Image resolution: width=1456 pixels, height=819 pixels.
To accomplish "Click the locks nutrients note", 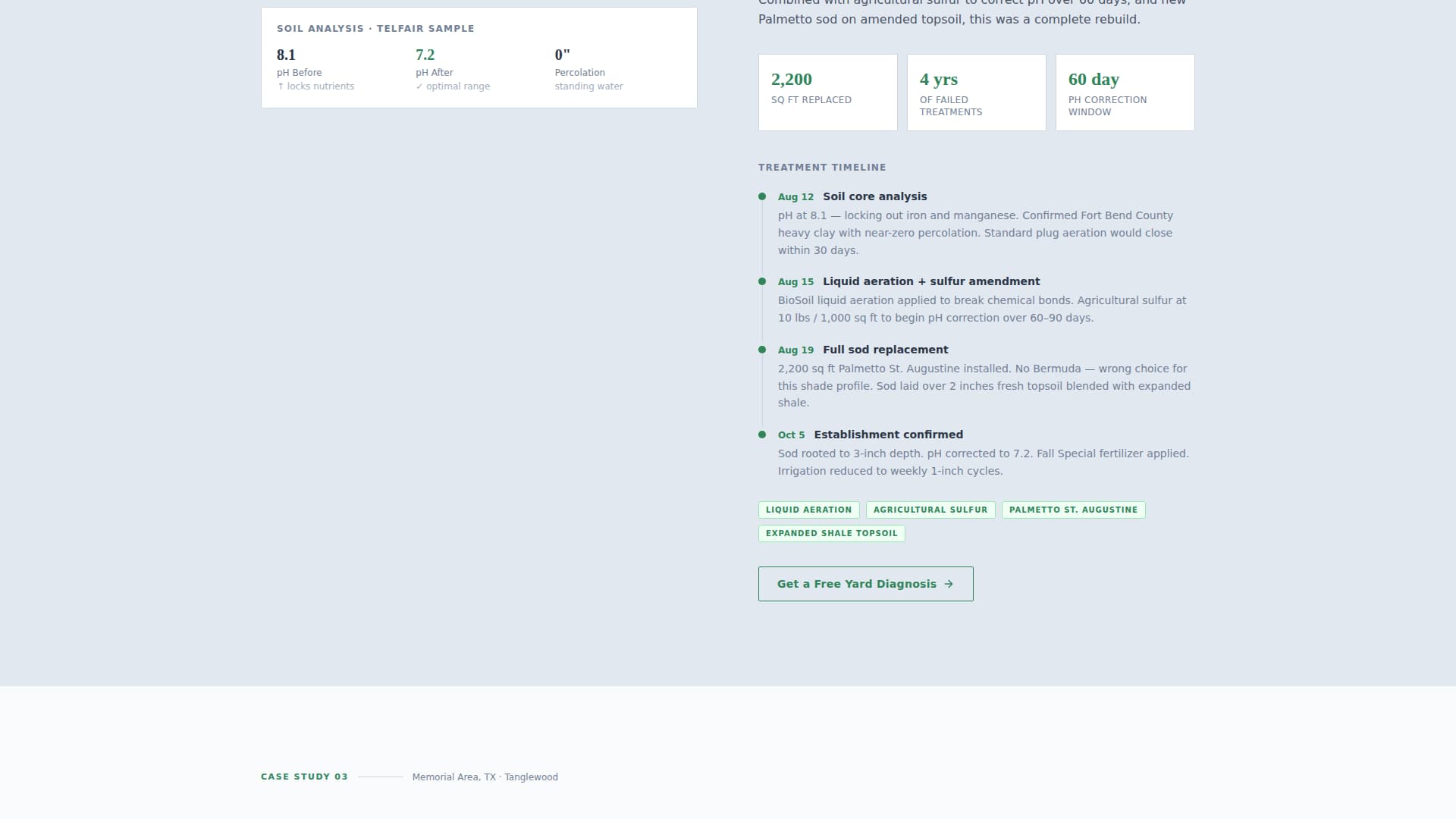I will click(x=315, y=86).
